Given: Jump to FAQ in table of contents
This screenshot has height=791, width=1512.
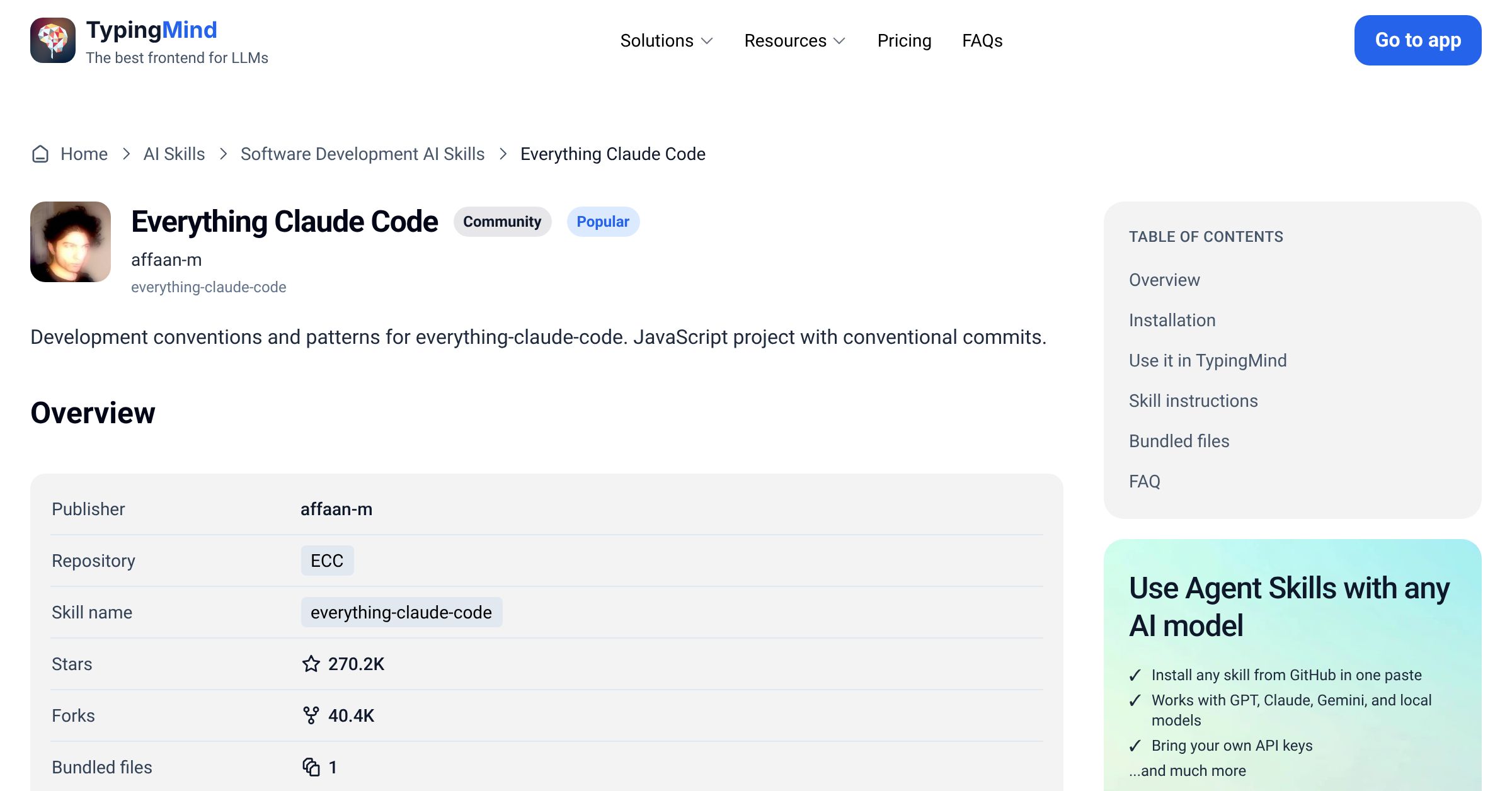Looking at the screenshot, I should 1144,481.
